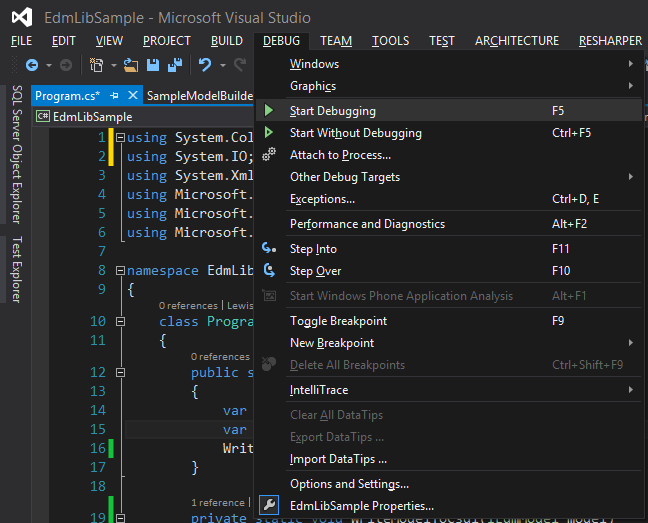The height and width of the screenshot is (523, 648).
Task: Click the Save toolbar icon
Action: tap(153, 65)
